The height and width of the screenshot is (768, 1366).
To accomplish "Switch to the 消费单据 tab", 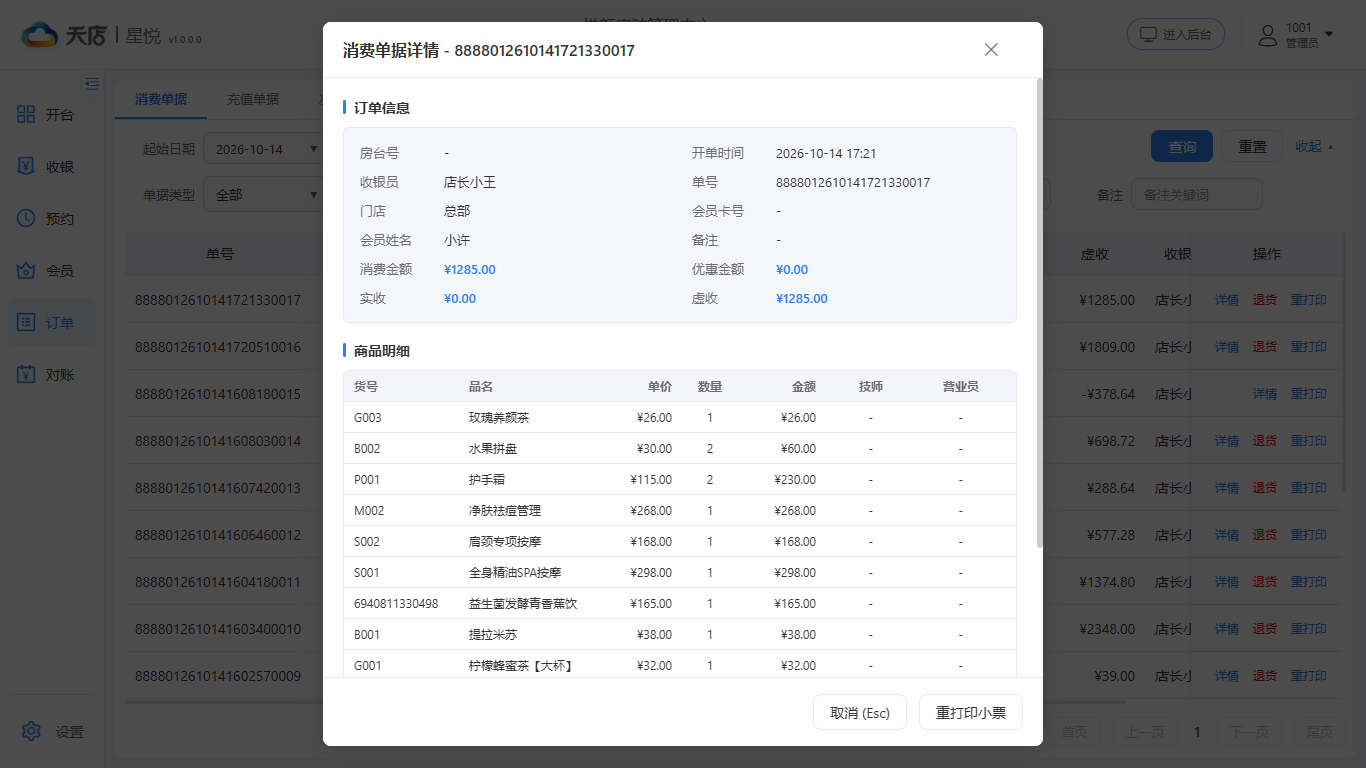I will pos(161,99).
